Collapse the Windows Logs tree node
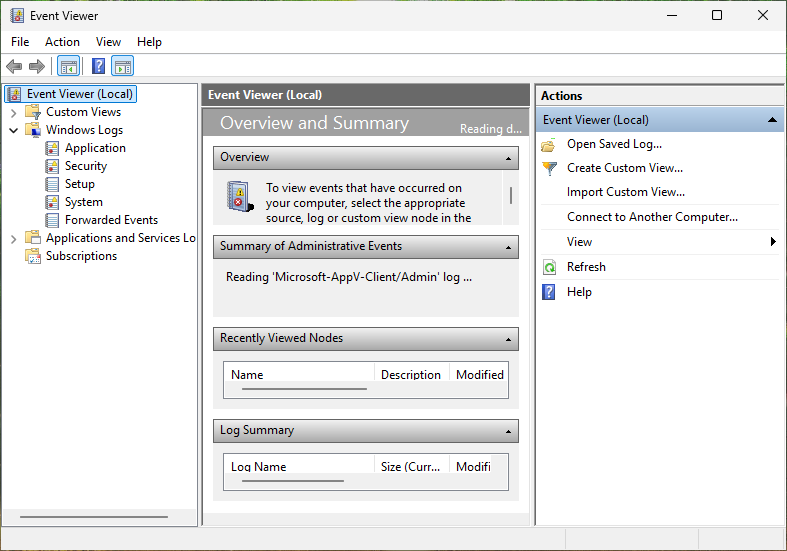 (14, 130)
